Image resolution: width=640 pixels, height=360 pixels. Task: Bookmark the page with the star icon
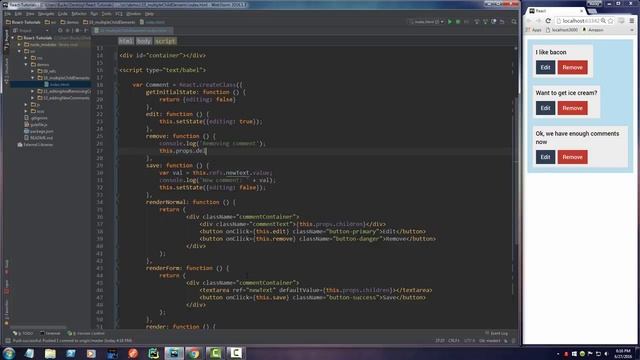[611, 21]
